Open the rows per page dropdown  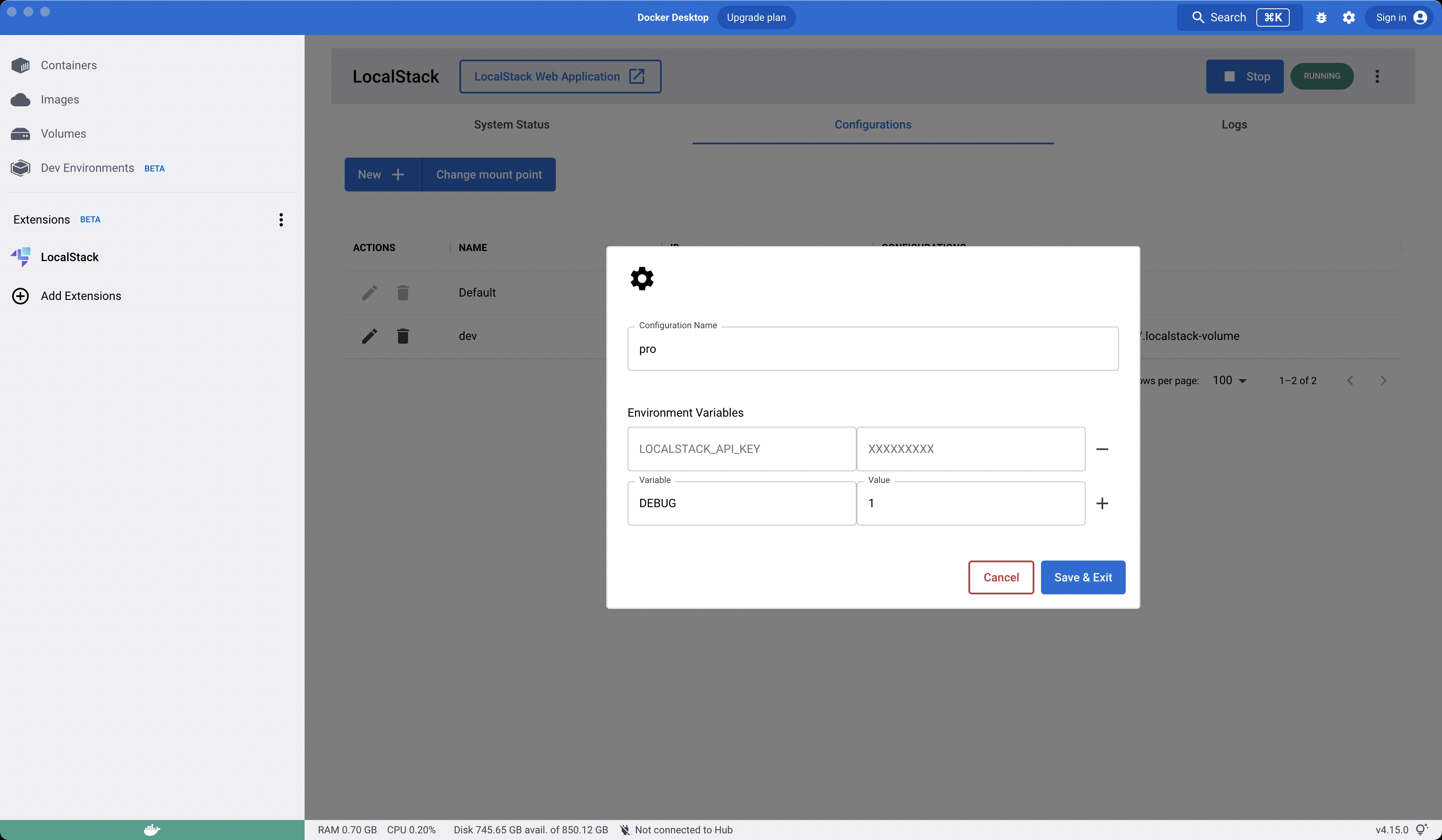pyautogui.click(x=1228, y=380)
